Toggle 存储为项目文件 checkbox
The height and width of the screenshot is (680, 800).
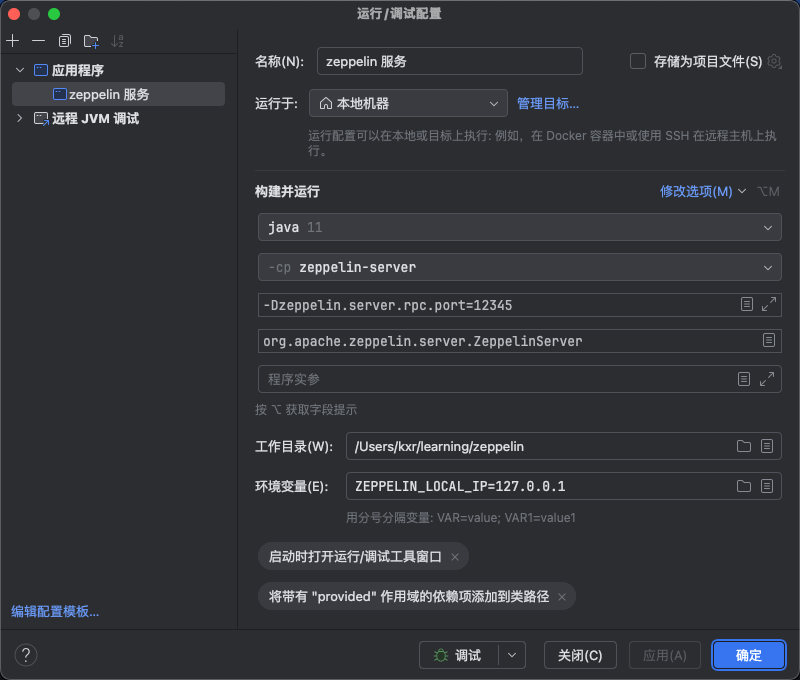(638, 61)
